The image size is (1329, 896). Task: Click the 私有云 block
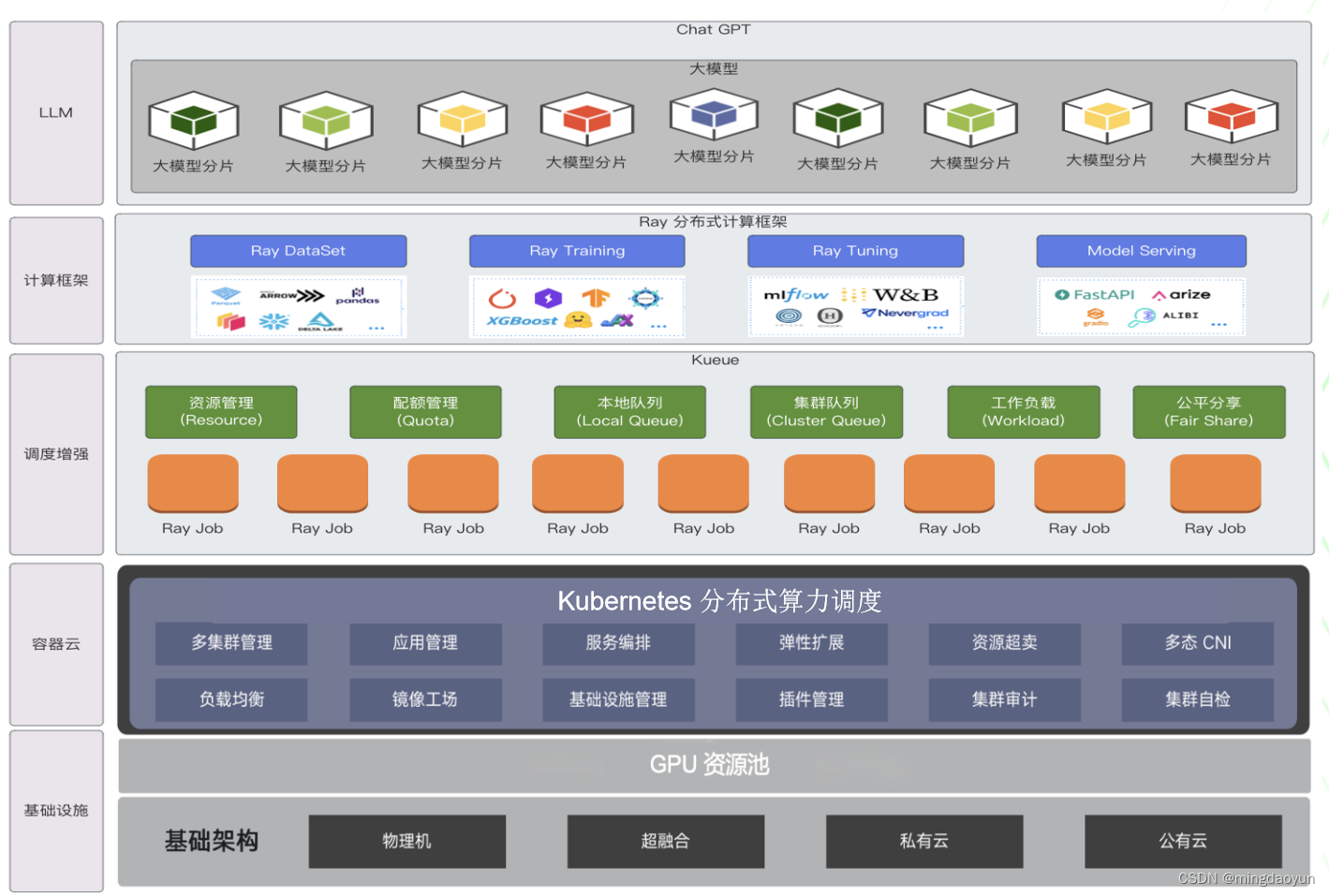pyautogui.click(x=924, y=841)
